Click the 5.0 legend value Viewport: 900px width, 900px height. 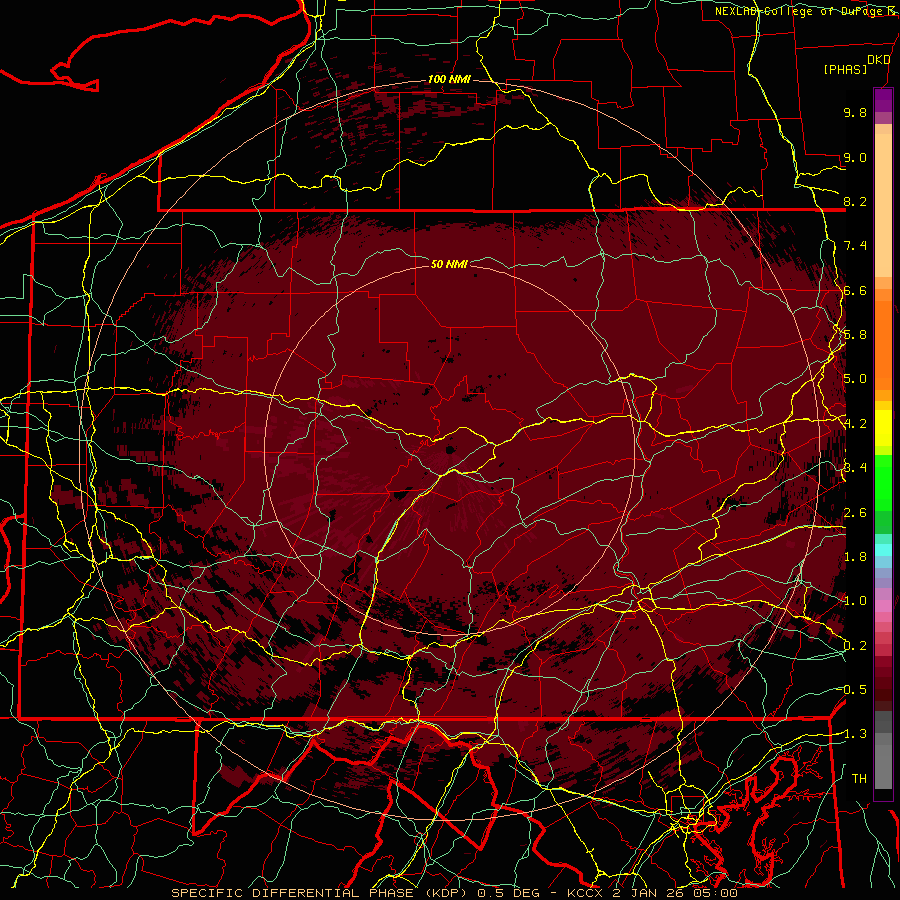click(855, 379)
